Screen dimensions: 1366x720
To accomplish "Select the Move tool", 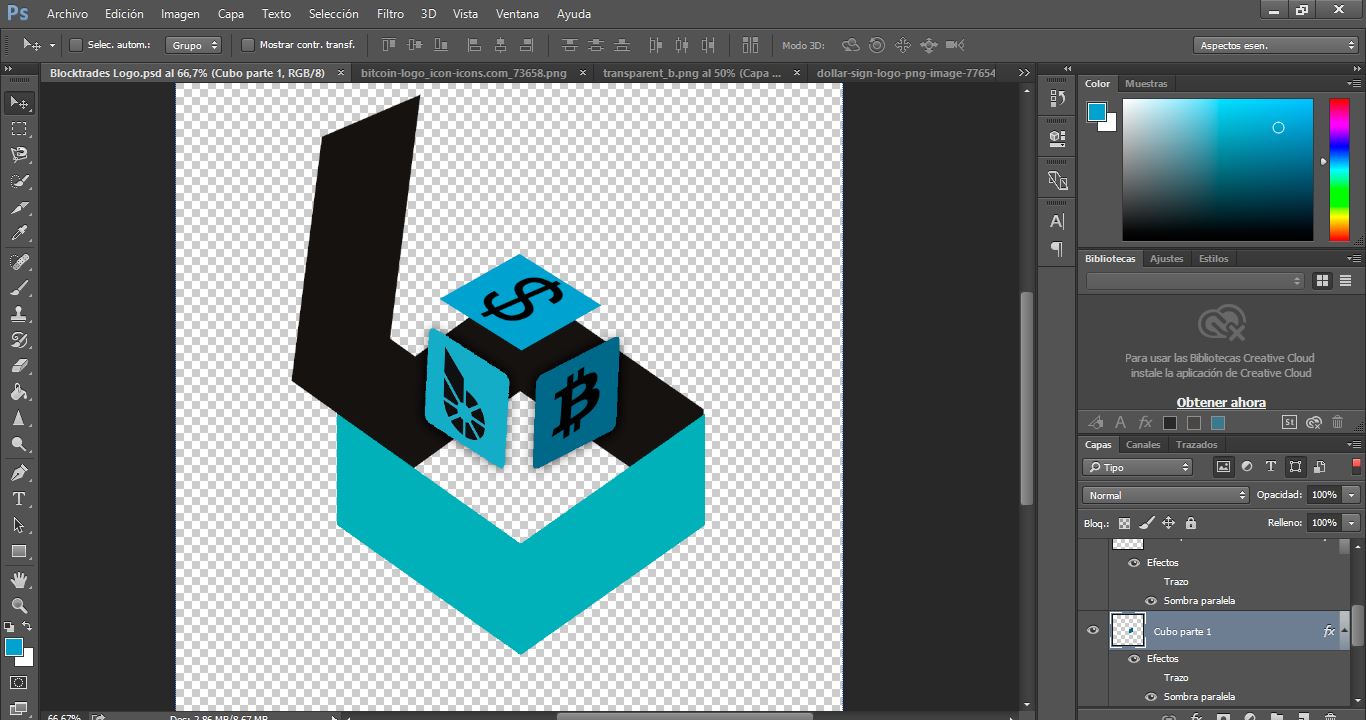I will coord(19,102).
